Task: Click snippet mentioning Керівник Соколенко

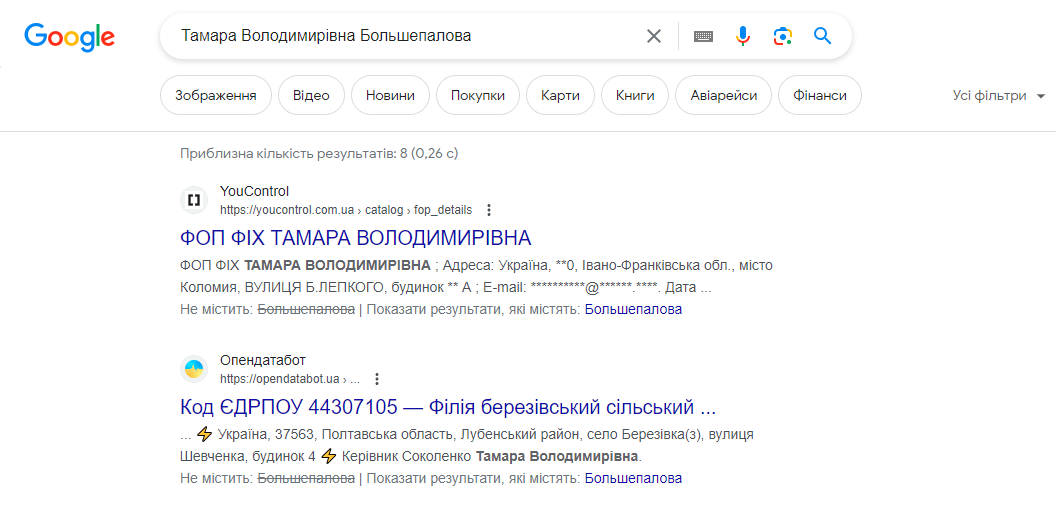Action: 467,445
